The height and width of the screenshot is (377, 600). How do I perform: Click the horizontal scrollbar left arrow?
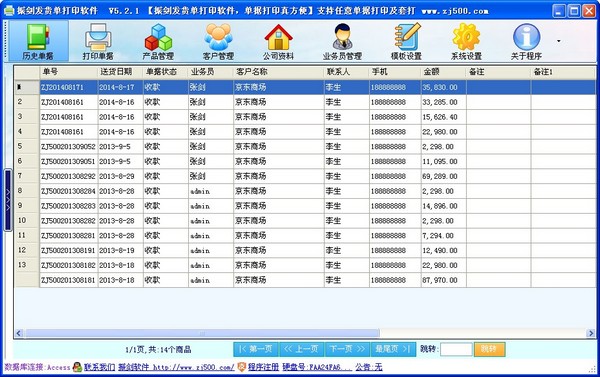point(19,333)
